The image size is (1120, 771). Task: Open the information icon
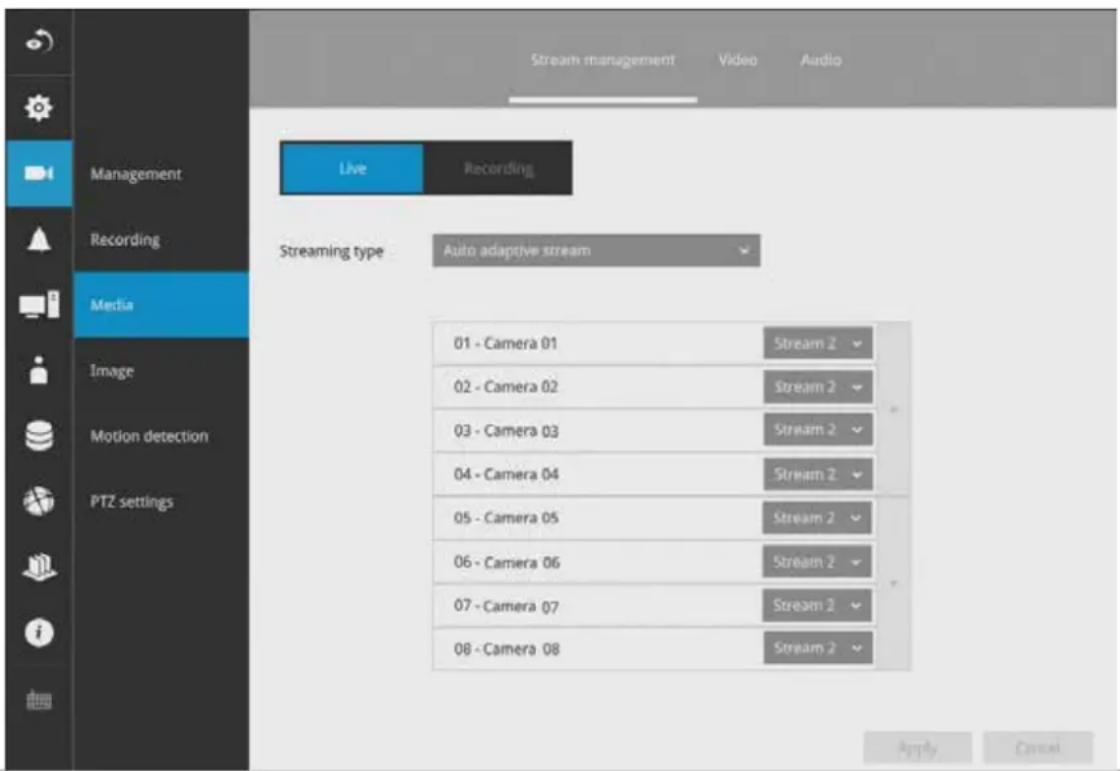pos(39,632)
